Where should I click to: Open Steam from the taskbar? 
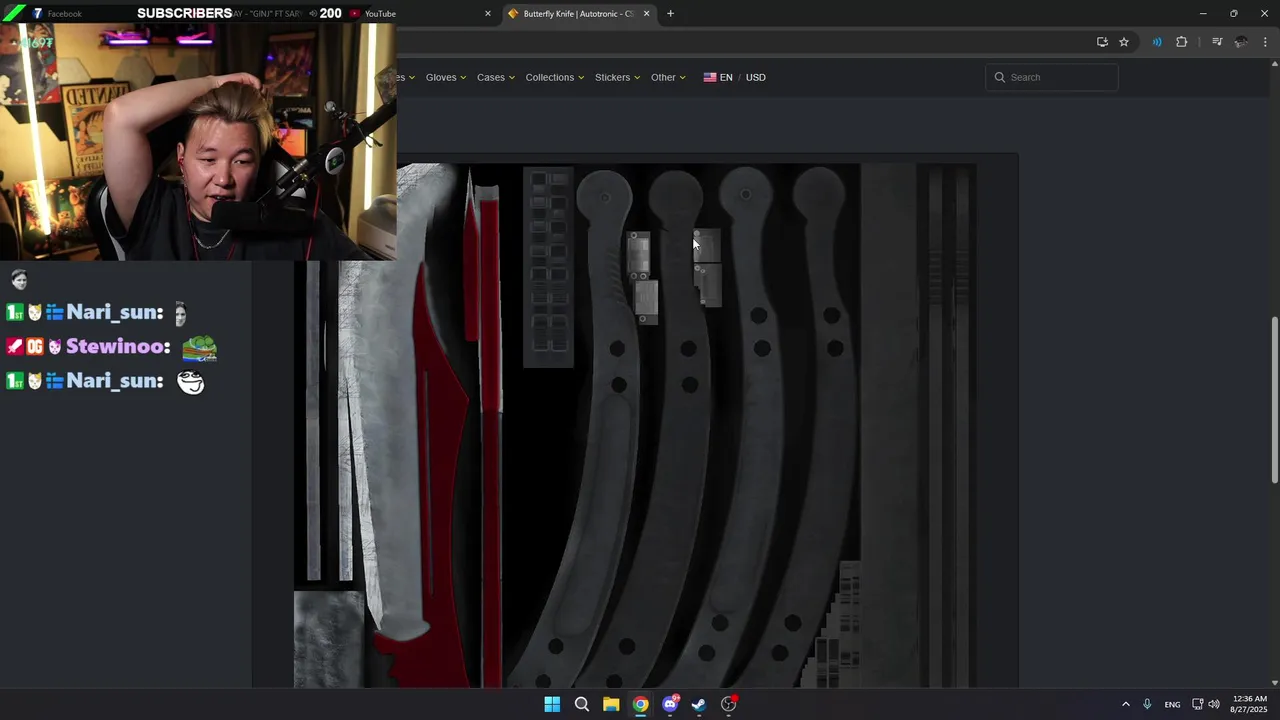pos(699,704)
